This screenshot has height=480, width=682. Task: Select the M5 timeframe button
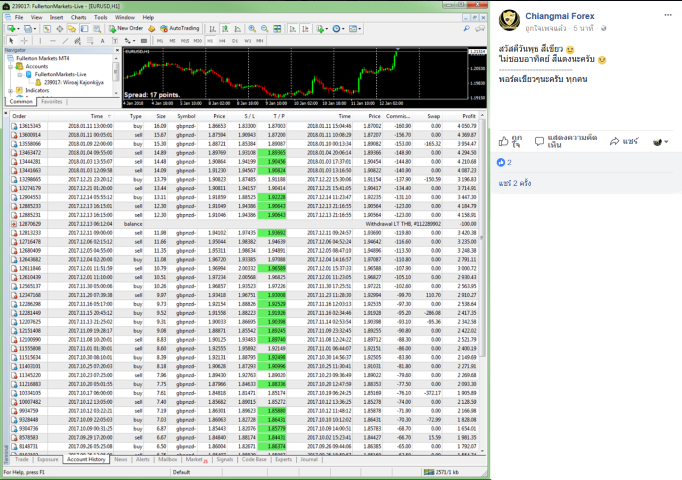(x=172, y=41)
